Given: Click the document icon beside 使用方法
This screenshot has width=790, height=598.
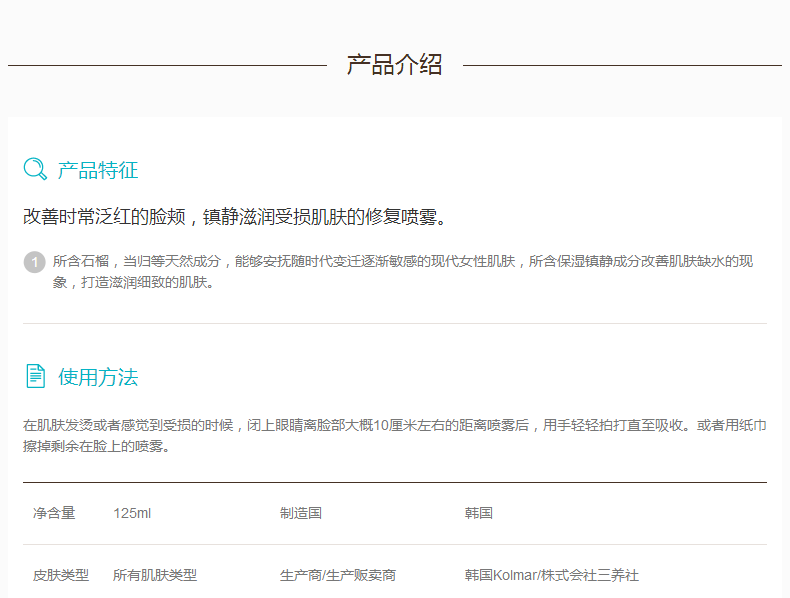Looking at the screenshot, I should coord(35,376).
